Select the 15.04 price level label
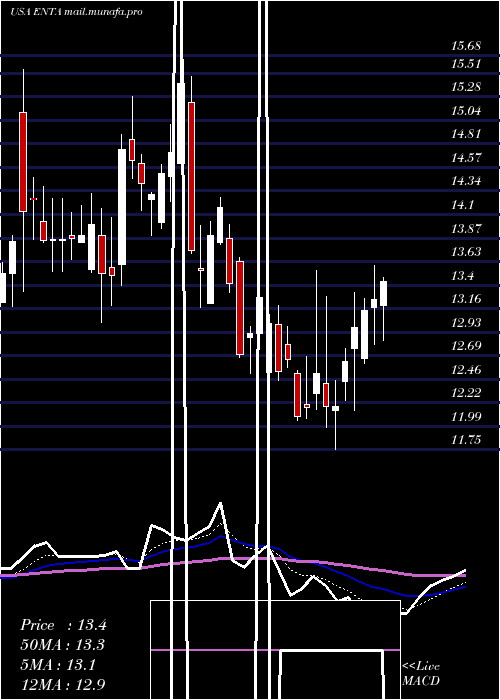The width and height of the screenshot is (500, 700). click(x=466, y=110)
